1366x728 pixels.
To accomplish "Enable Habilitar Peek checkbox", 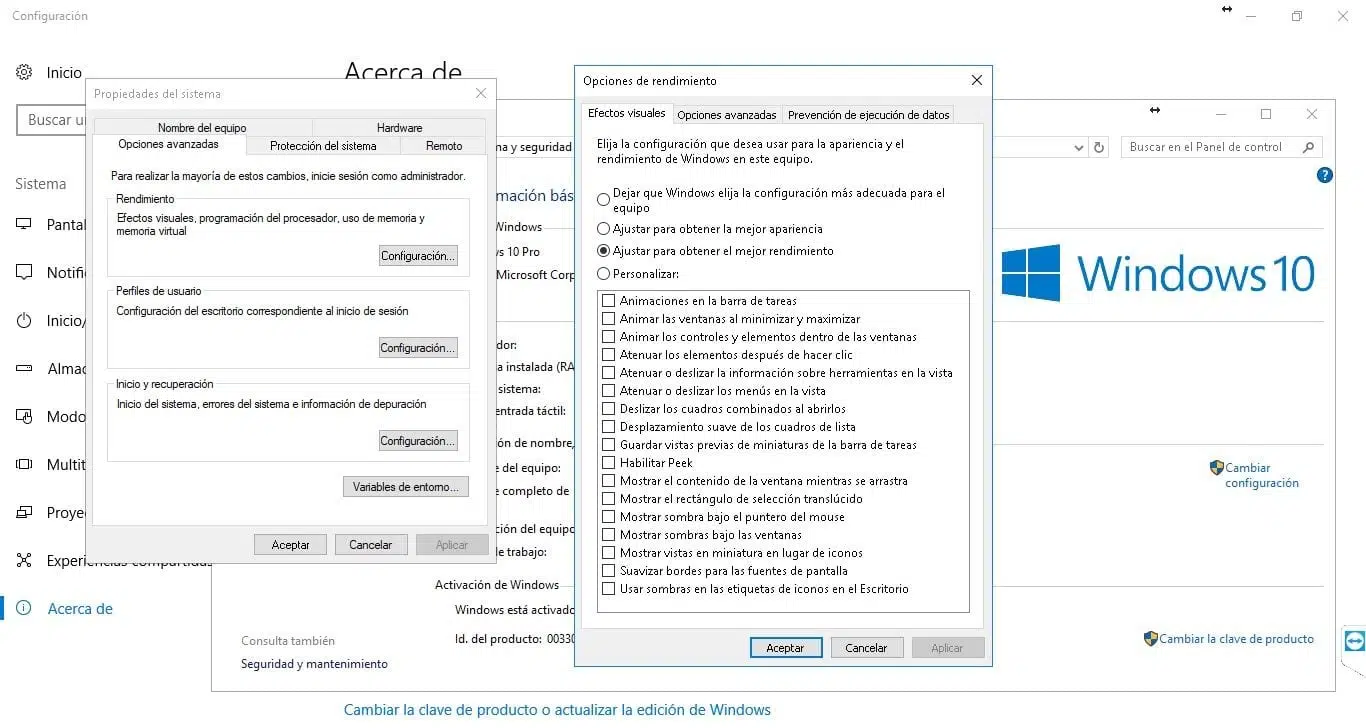I will pos(608,462).
